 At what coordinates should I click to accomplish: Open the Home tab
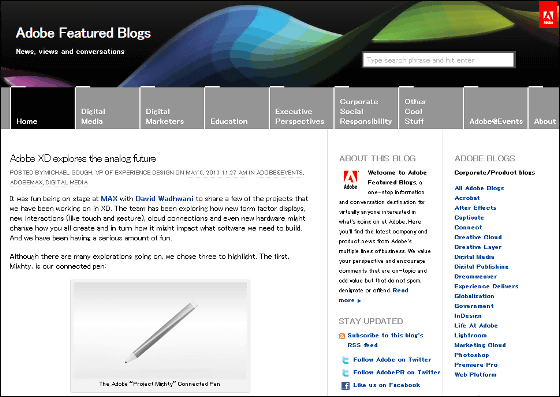pos(42,108)
